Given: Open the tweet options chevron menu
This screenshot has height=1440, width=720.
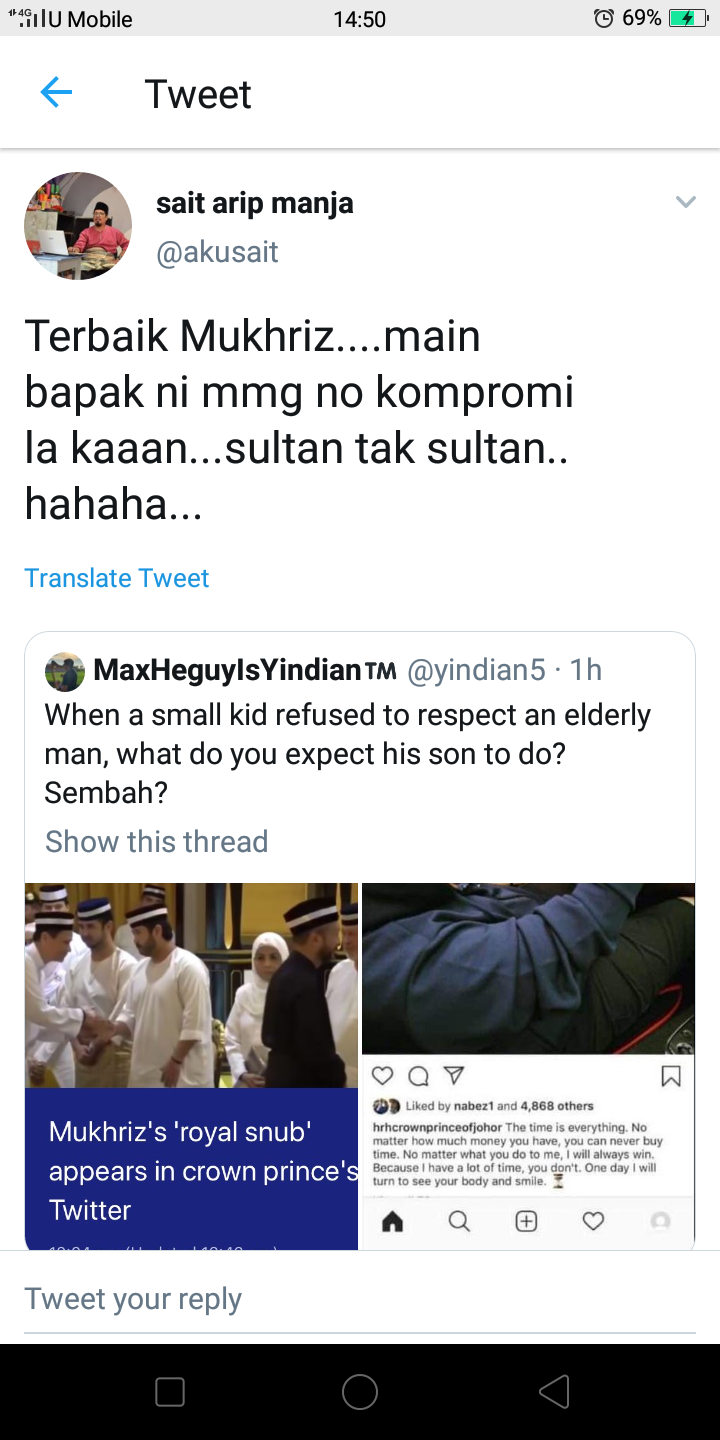Looking at the screenshot, I should point(685,202).
